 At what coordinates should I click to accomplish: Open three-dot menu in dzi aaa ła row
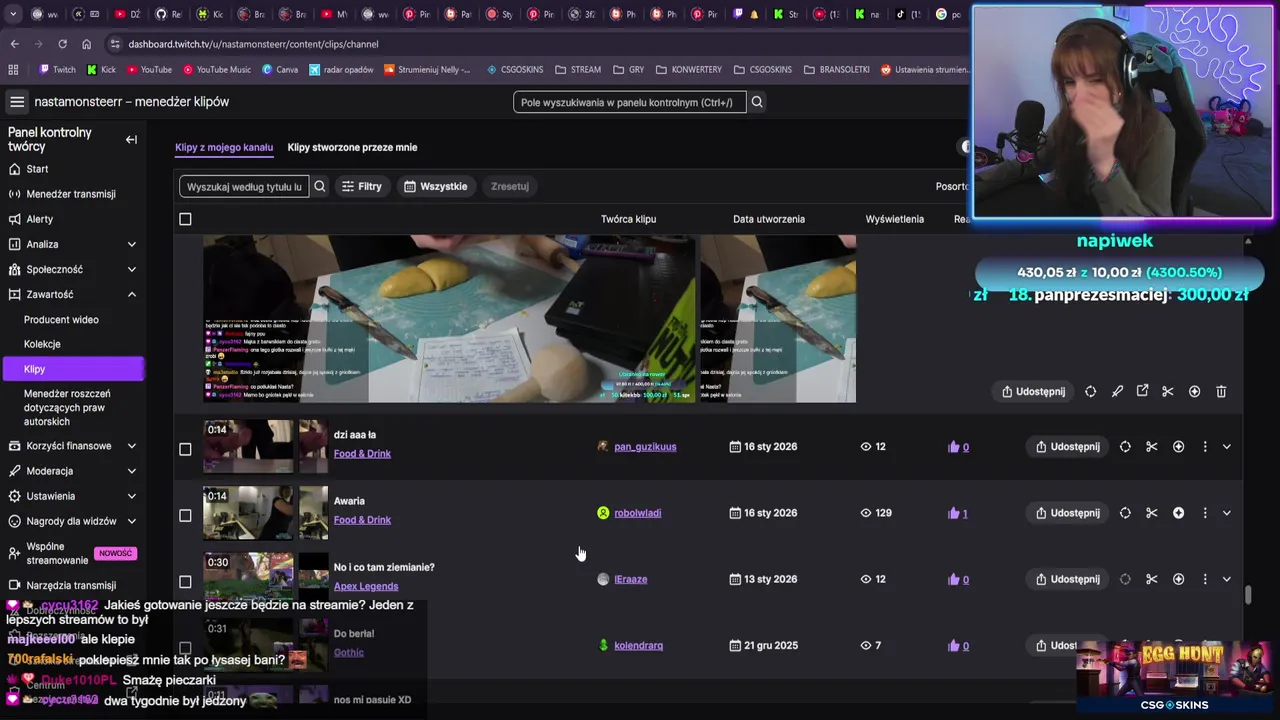coord(1205,447)
